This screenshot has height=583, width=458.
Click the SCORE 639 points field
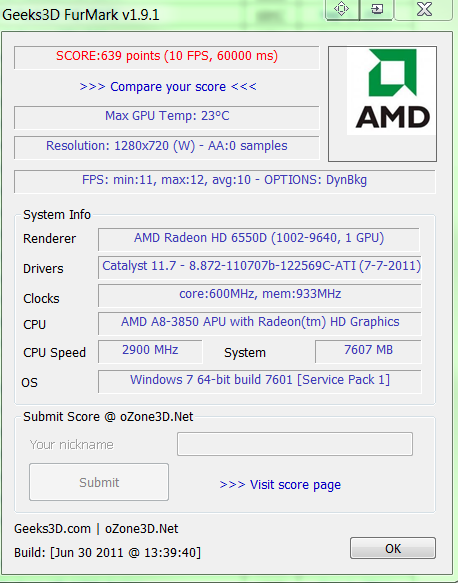pos(167,58)
